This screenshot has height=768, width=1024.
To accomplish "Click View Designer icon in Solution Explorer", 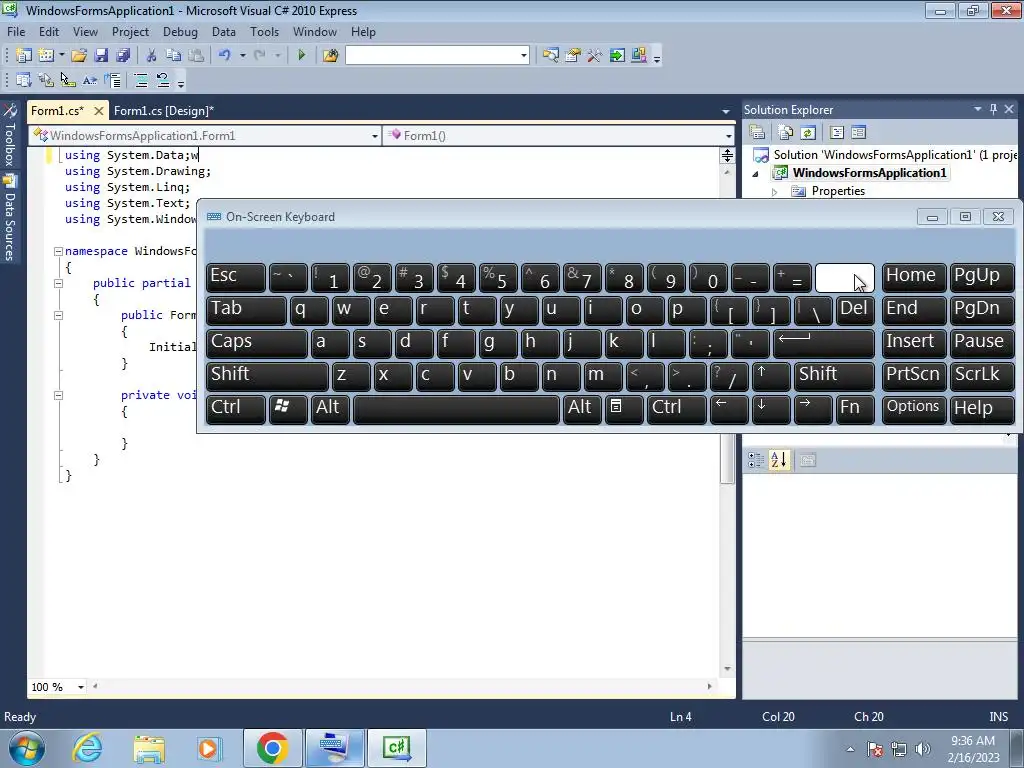I will [x=859, y=133].
